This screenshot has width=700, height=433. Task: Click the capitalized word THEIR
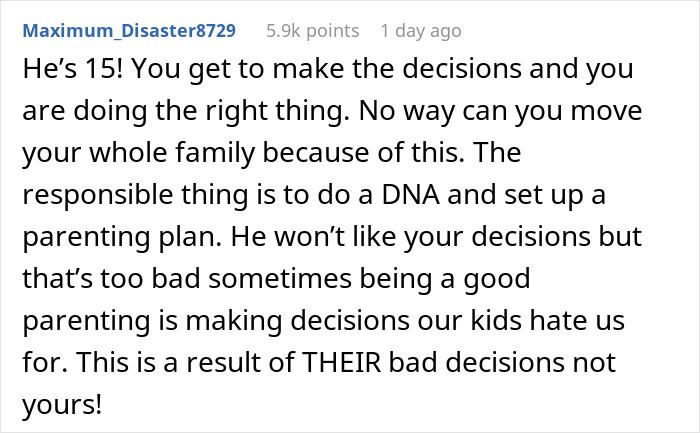342,362
